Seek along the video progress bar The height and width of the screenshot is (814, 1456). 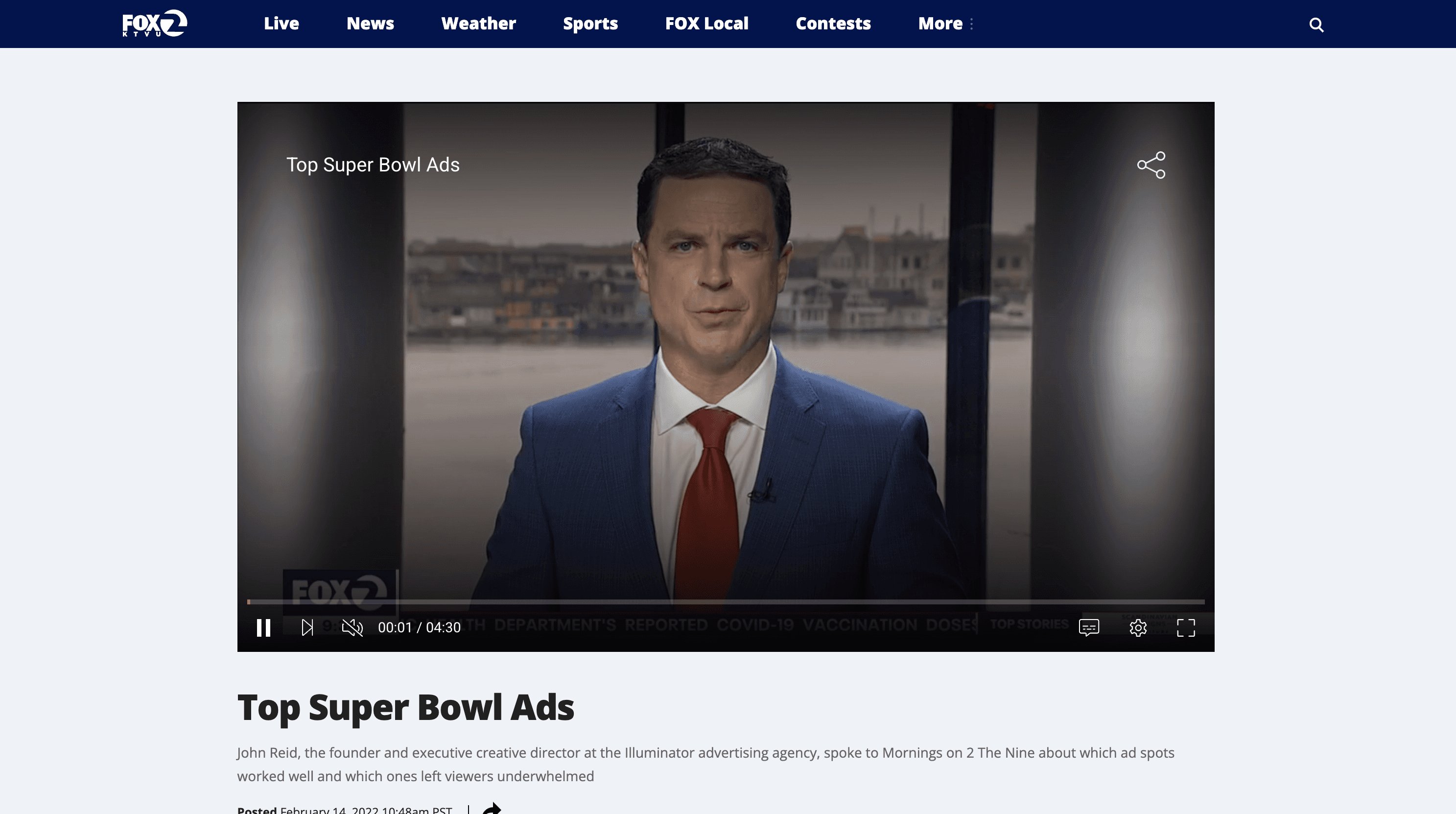[x=726, y=602]
